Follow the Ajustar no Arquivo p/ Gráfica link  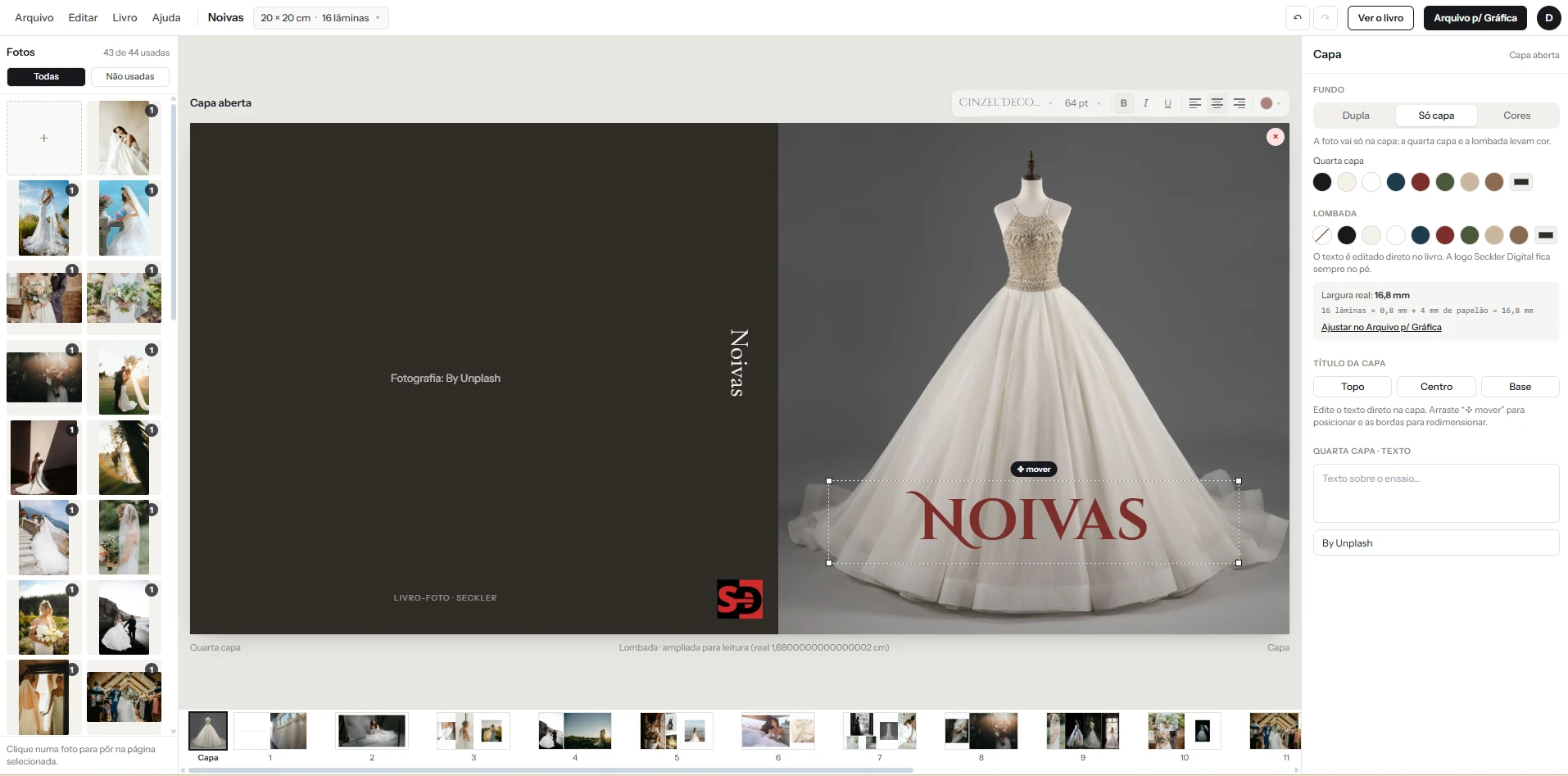click(1381, 328)
